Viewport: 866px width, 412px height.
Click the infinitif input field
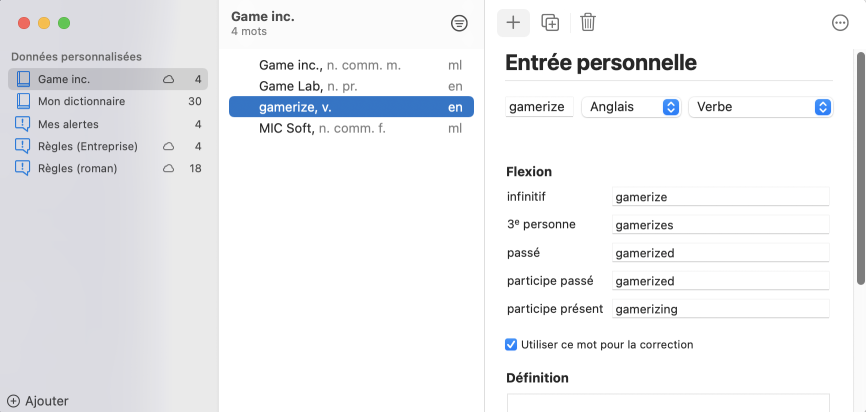(x=720, y=197)
